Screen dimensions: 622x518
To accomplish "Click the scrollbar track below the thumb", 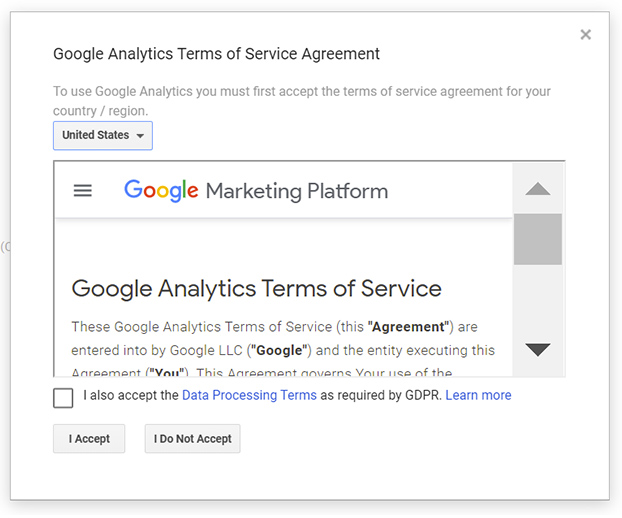I will pyautogui.click(x=538, y=301).
